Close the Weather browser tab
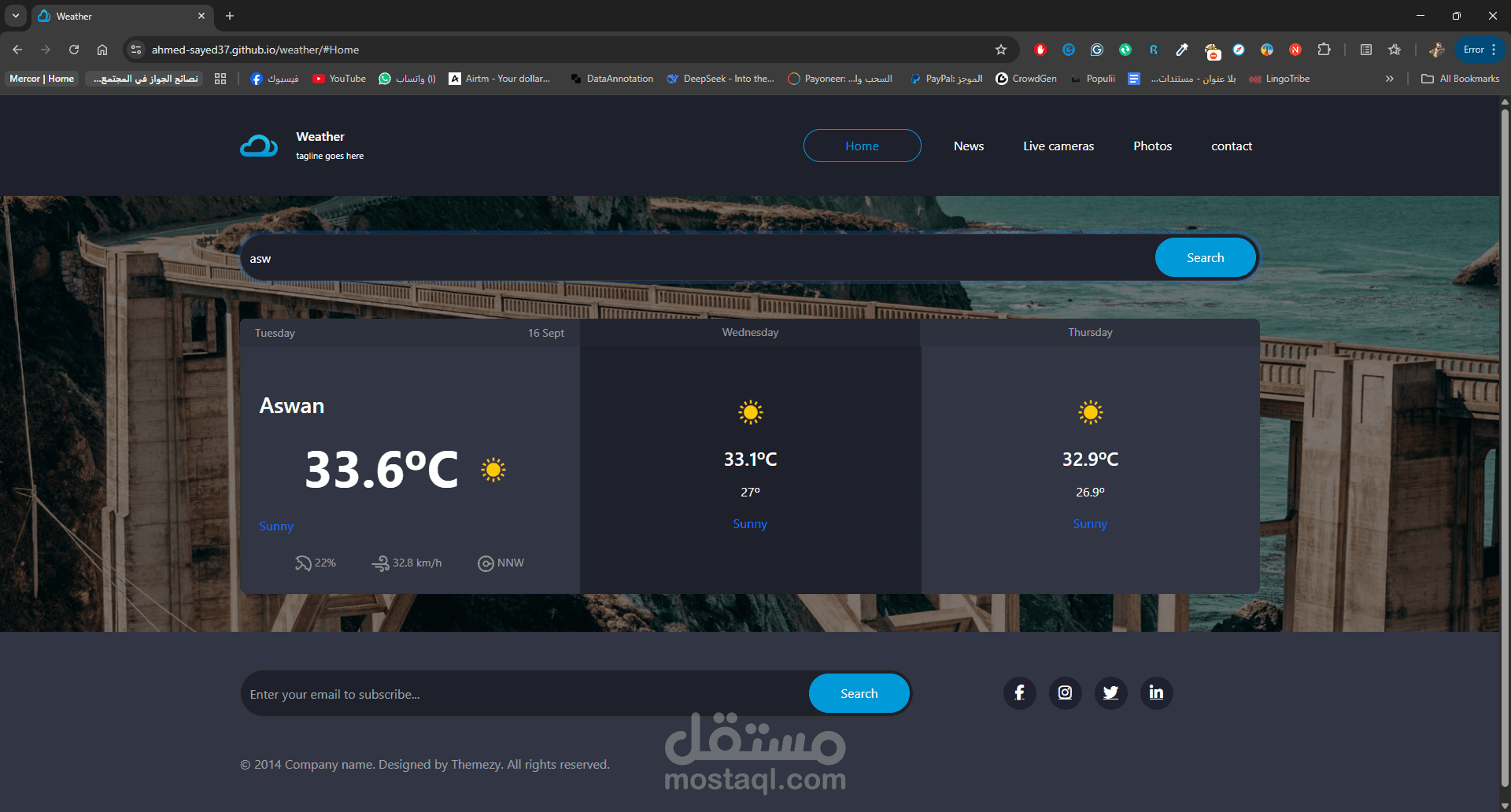The height and width of the screenshot is (812, 1511). pyautogui.click(x=201, y=16)
